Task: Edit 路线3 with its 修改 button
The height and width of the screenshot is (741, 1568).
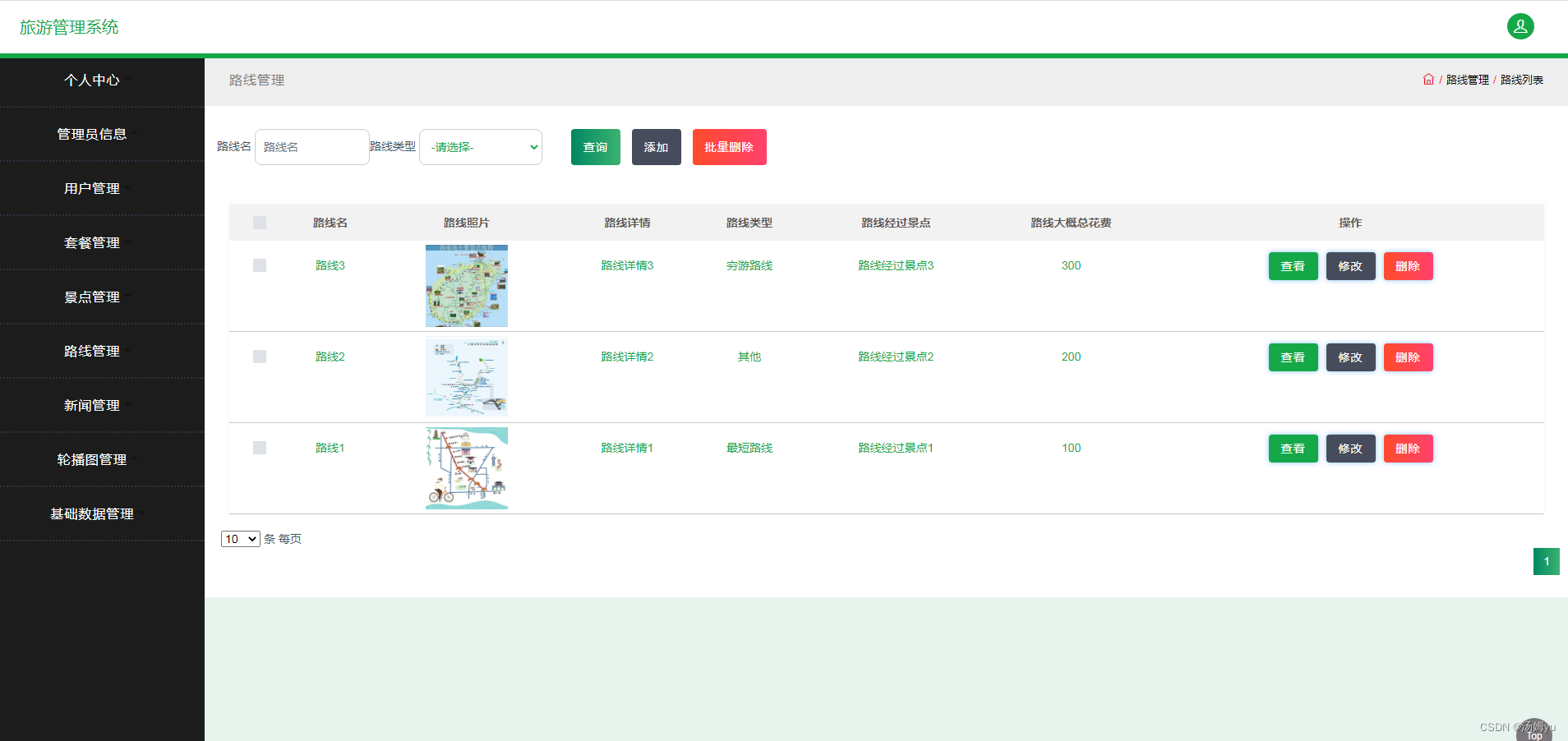Action: coord(1350,266)
